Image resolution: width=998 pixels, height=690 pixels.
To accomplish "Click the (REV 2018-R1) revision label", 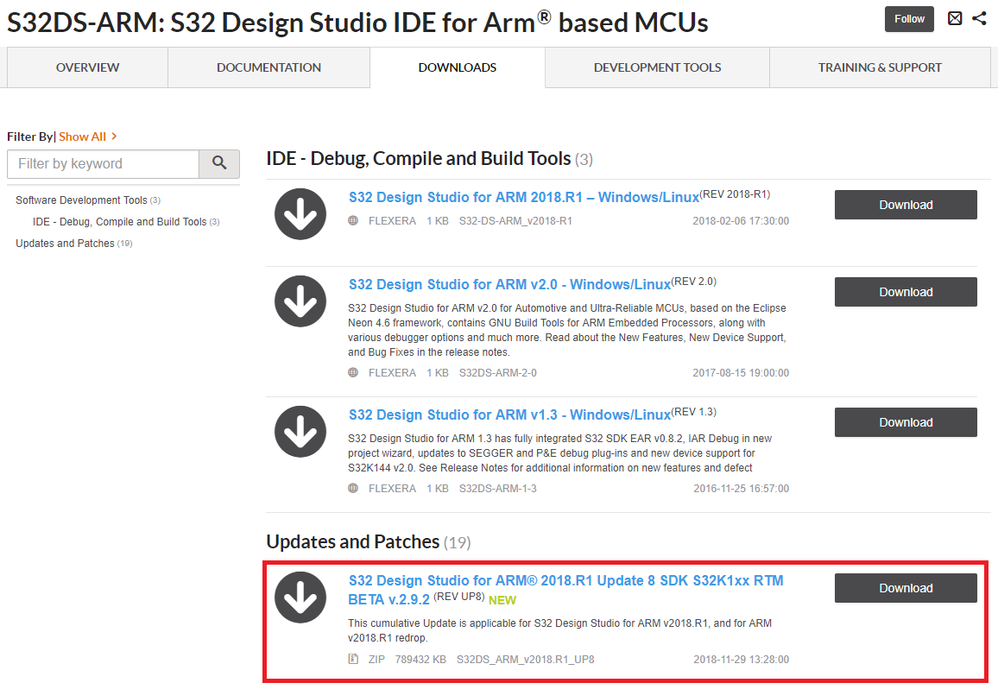I will coord(735,194).
